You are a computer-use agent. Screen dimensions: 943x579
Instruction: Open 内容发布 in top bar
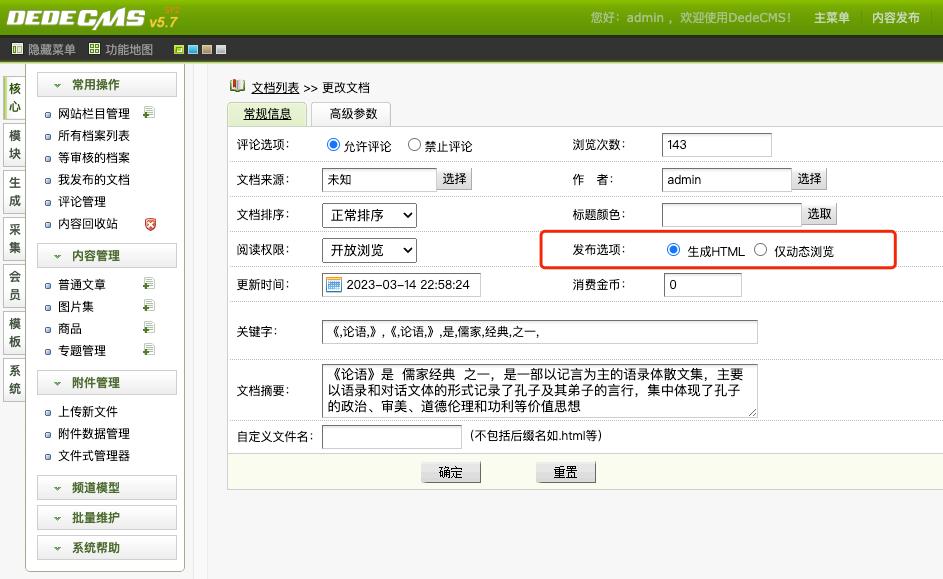[895, 17]
